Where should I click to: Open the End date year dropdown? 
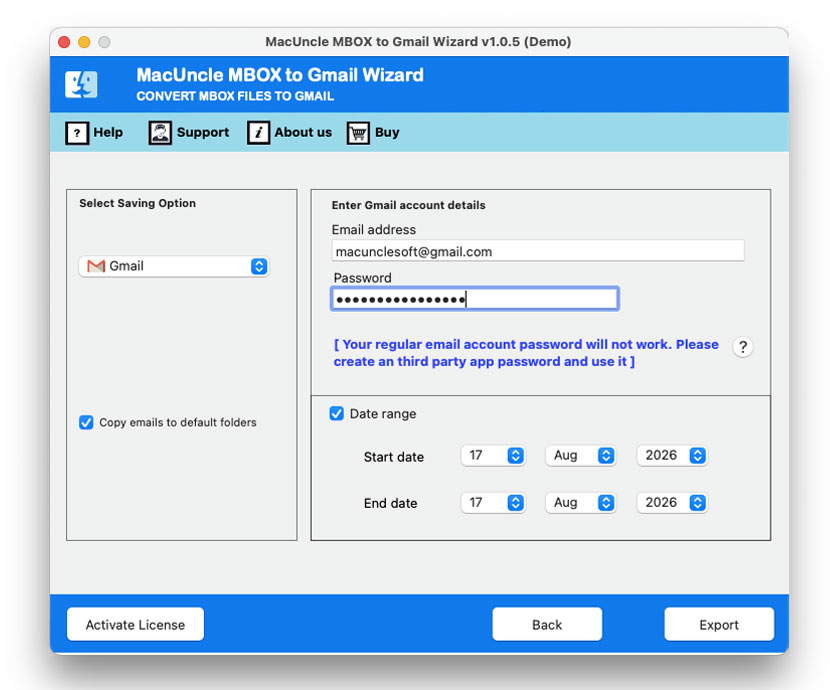pyautogui.click(x=672, y=503)
